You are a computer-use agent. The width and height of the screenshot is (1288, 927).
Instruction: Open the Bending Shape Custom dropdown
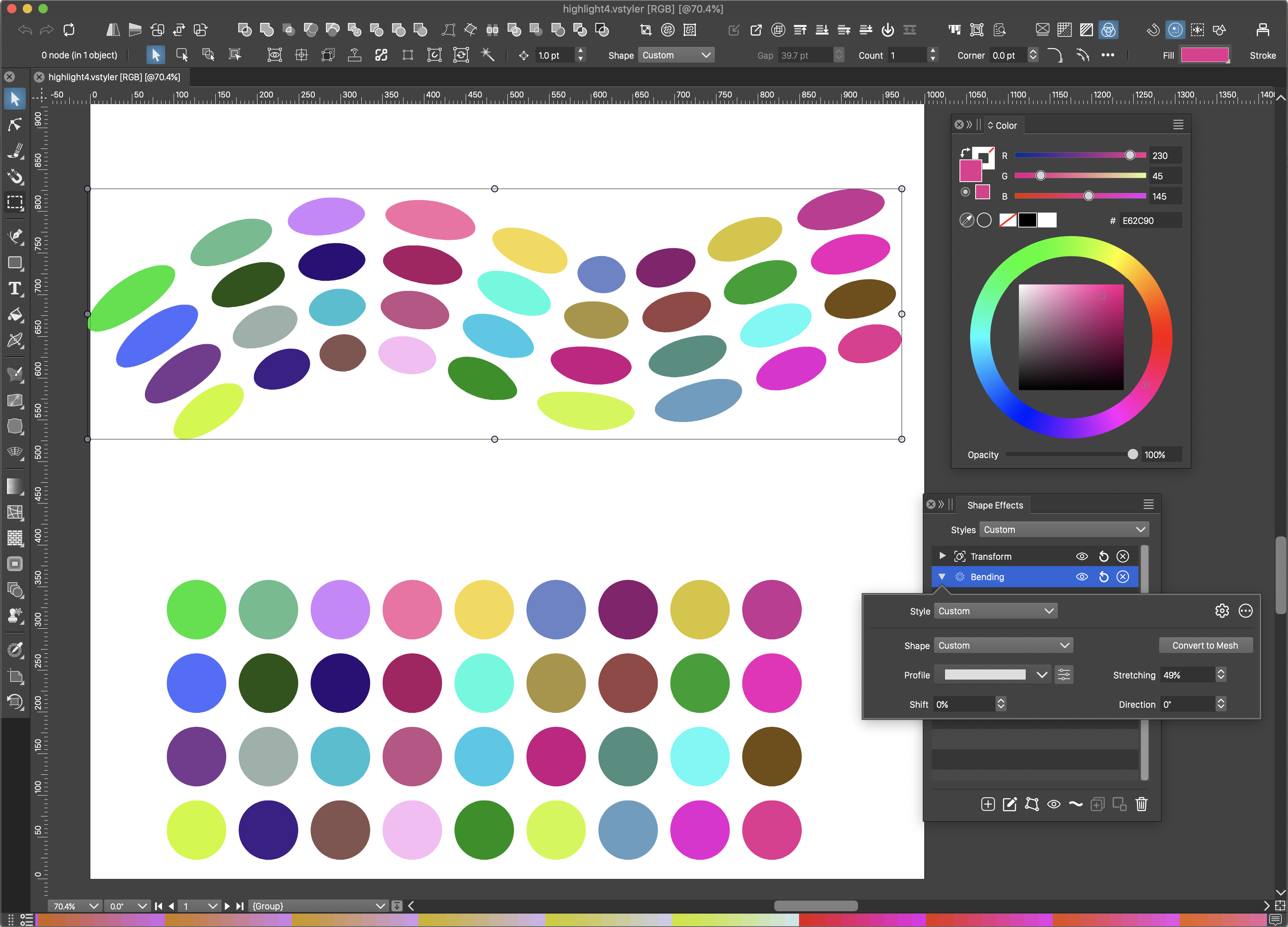pos(1003,645)
